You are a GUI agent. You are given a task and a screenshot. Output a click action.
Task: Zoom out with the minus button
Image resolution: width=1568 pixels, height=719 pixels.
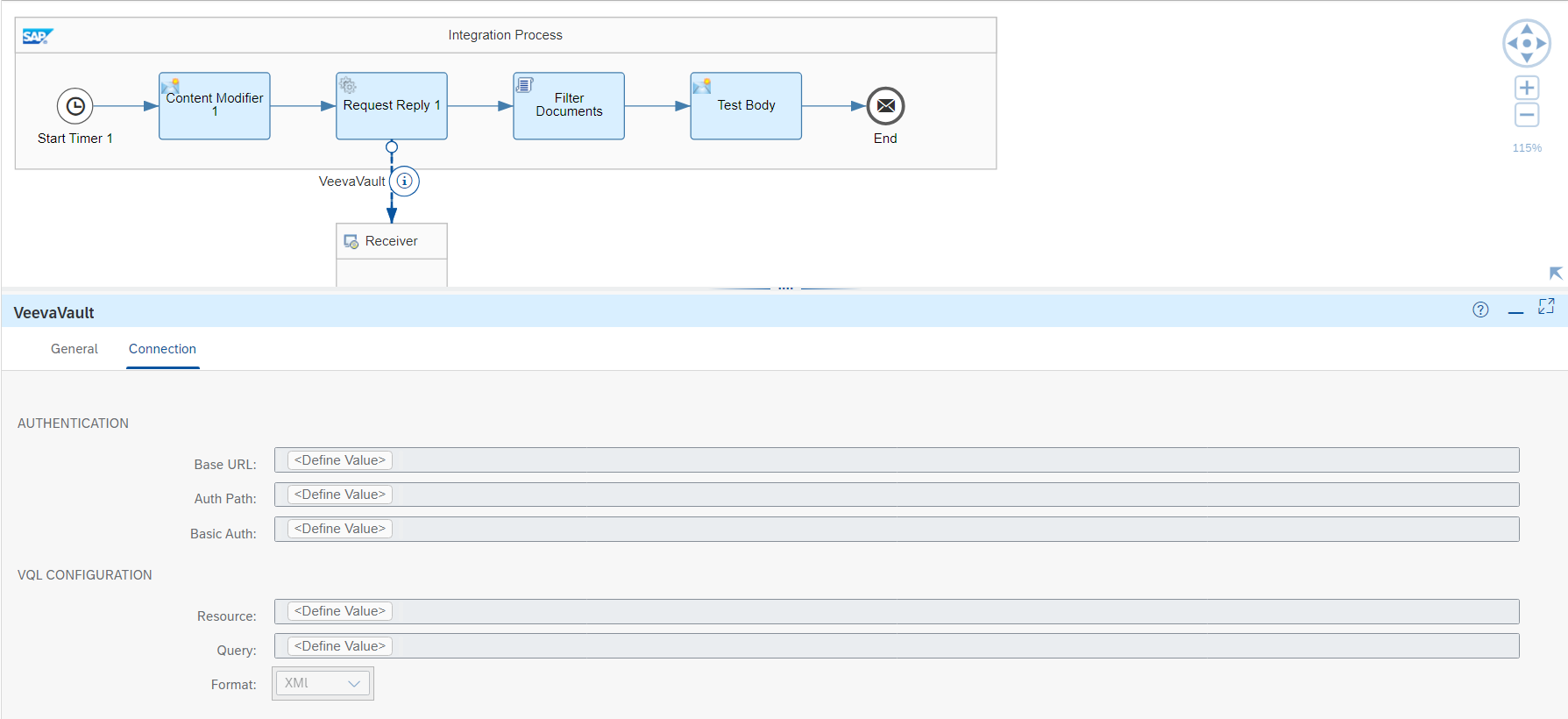(1527, 115)
